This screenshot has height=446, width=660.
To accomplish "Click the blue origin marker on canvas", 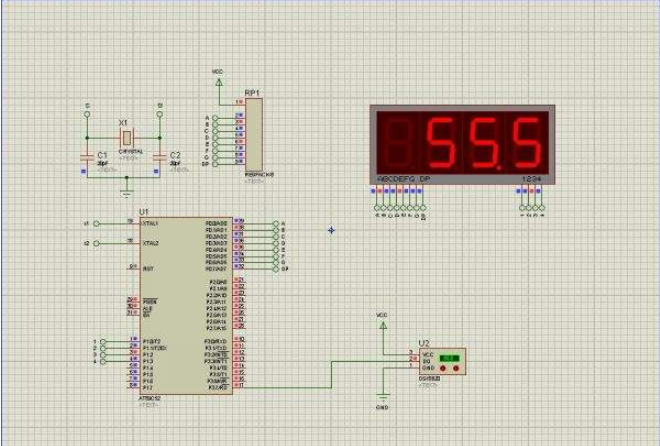I will [331, 230].
